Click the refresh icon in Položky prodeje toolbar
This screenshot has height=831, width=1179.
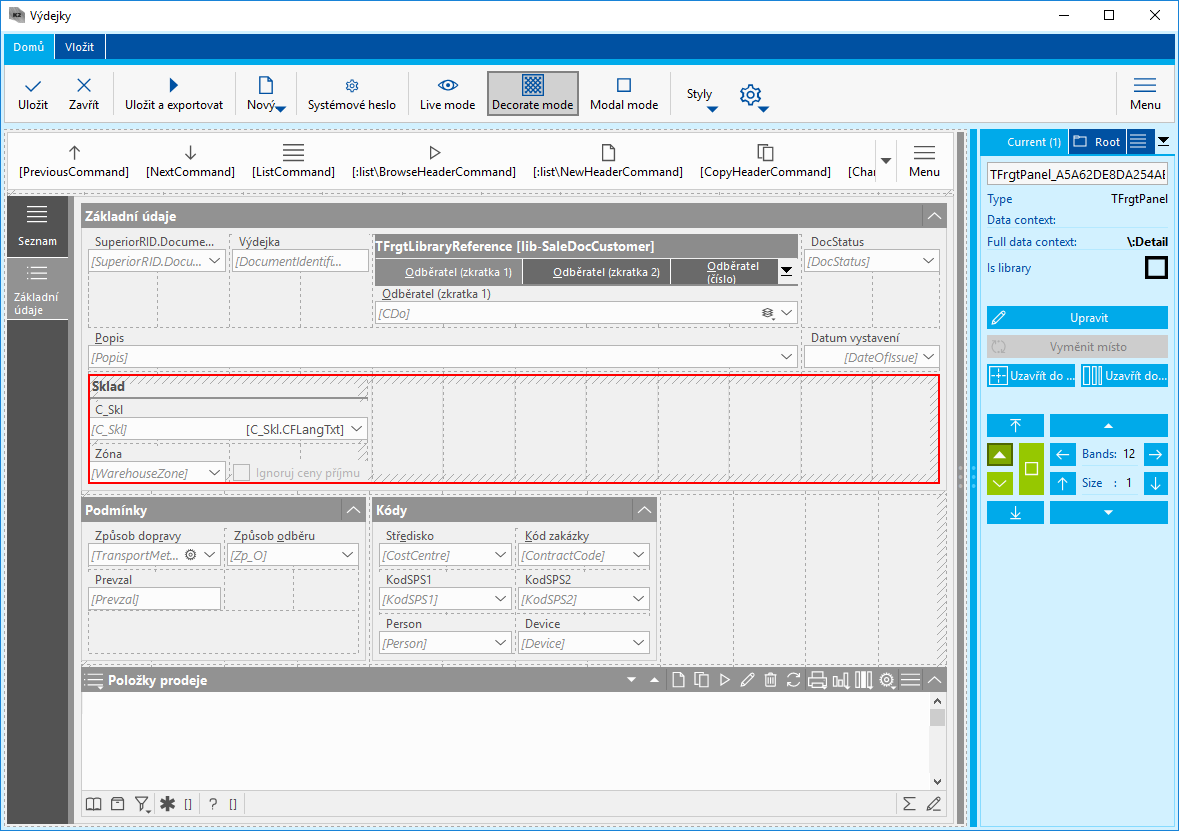(794, 680)
